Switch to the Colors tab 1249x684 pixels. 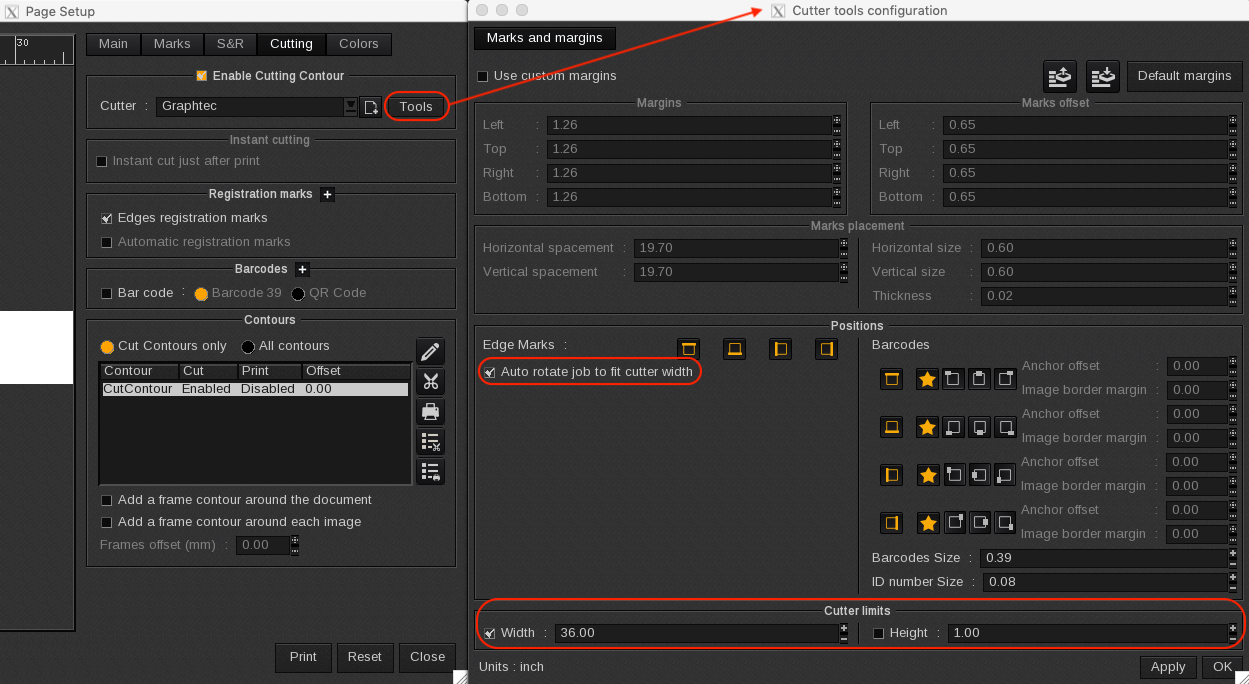pos(358,44)
